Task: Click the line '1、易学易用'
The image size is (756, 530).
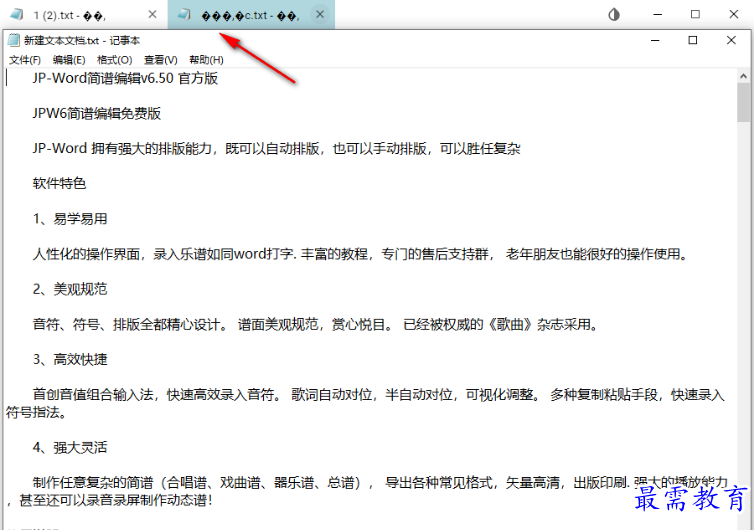Action: pos(70,219)
